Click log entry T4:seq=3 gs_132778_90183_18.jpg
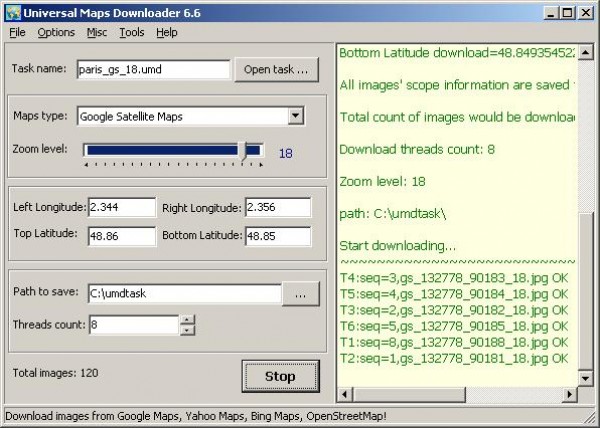Viewport: 600px width, 428px height. click(454, 278)
